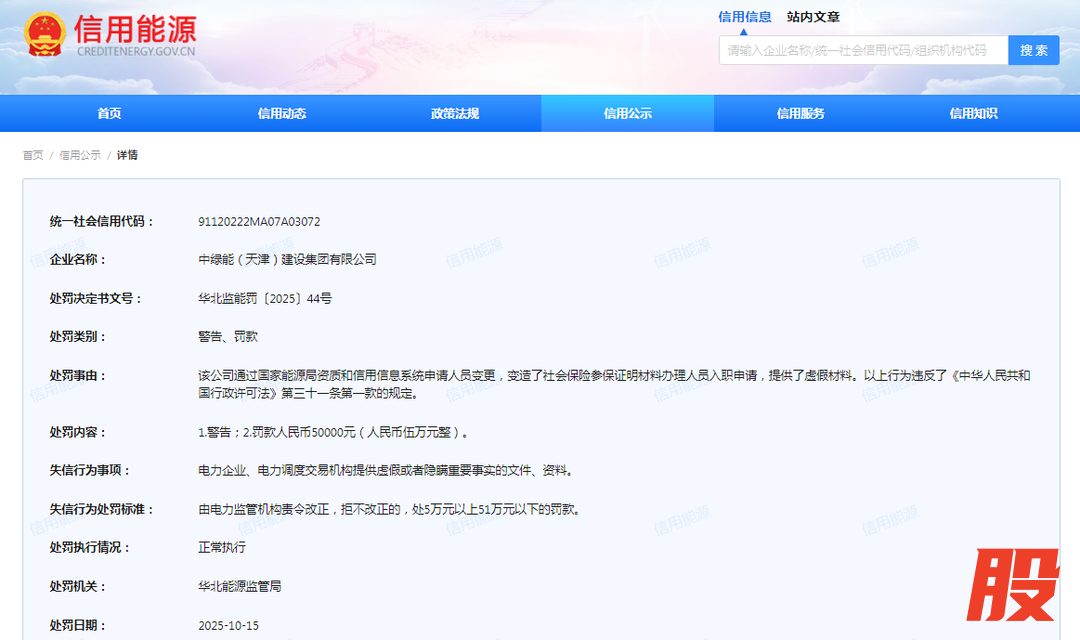Go to the 政策法规 section
This screenshot has height=640, width=1080.
tap(455, 114)
